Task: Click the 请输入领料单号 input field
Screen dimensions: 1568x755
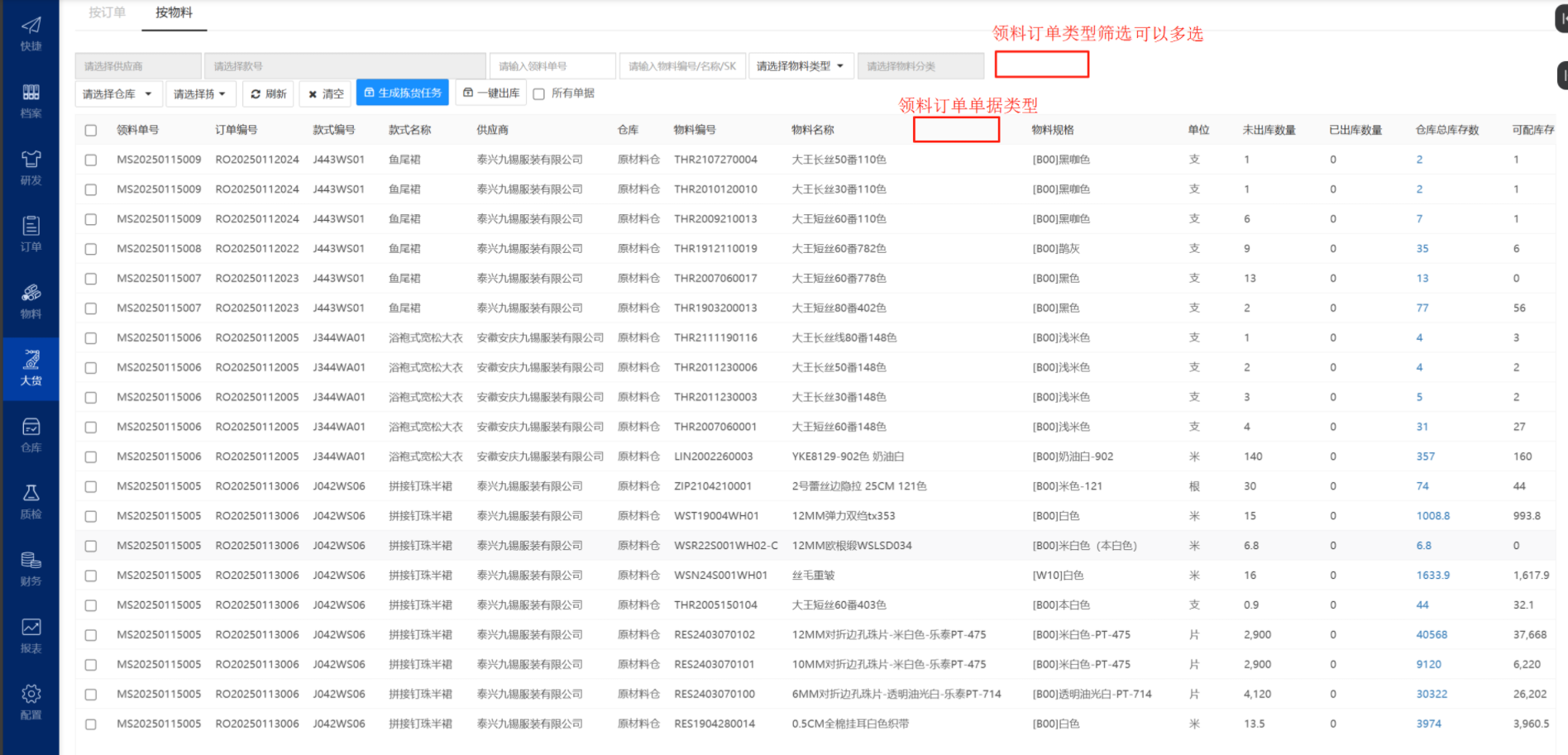Action: (x=552, y=66)
